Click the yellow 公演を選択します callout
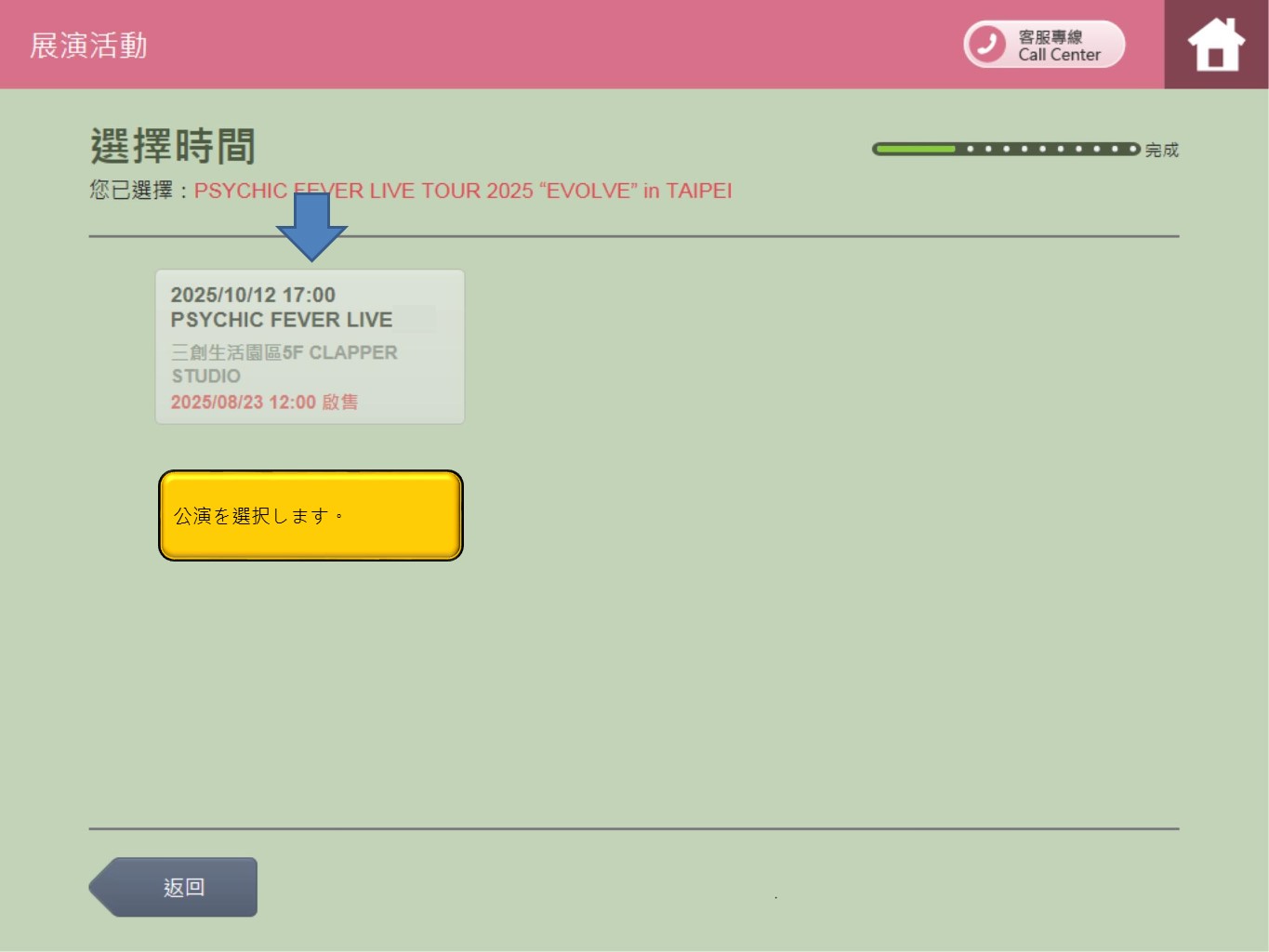Image resolution: width=1269 pixels, height=952 pixels. pyautogui.click(x=311, y=515)
